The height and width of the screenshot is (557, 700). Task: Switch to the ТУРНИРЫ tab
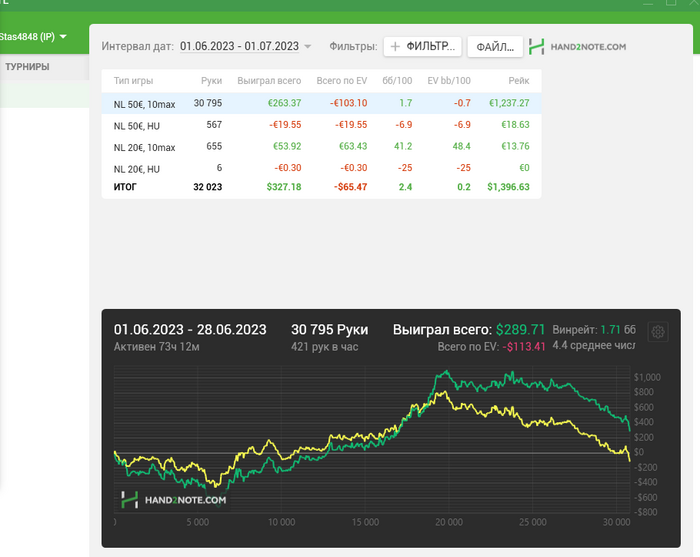click(x=27, y=67)
